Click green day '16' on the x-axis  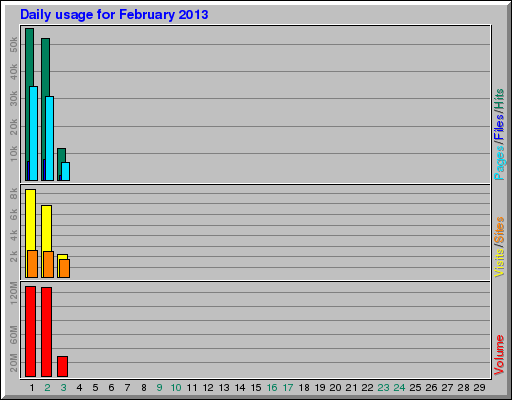point(272,388)
